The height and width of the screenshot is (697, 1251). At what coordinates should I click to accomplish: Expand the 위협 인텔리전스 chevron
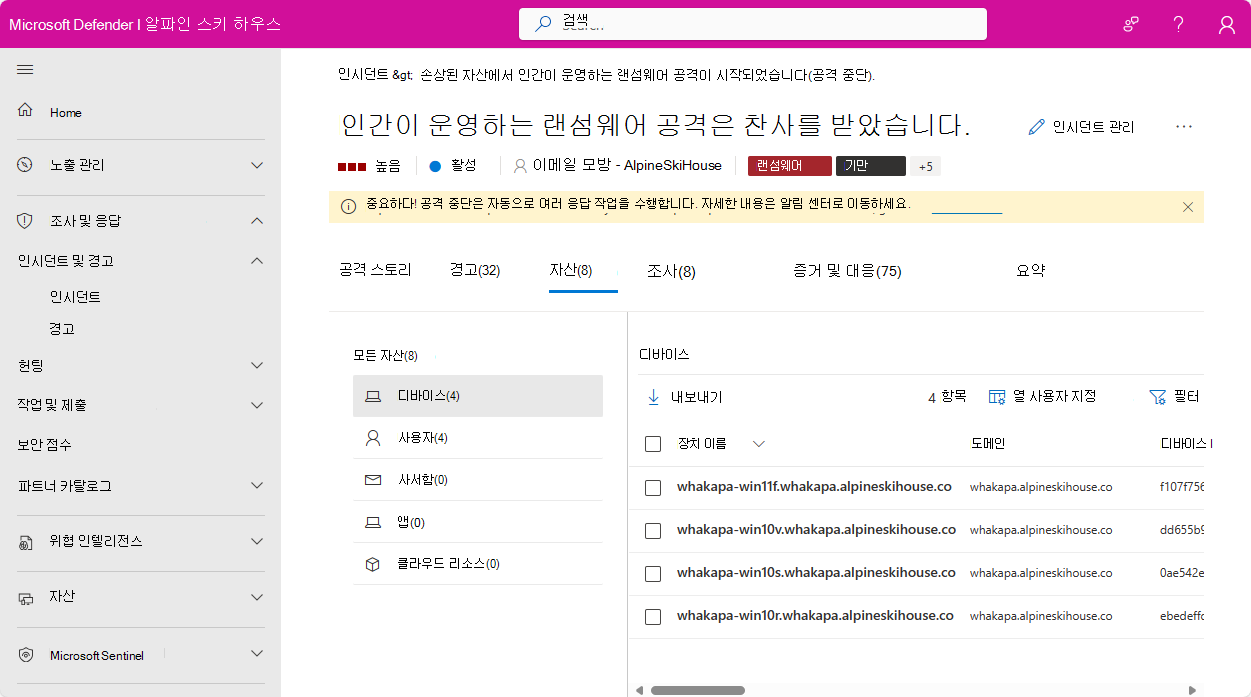(x=257, y=542)
